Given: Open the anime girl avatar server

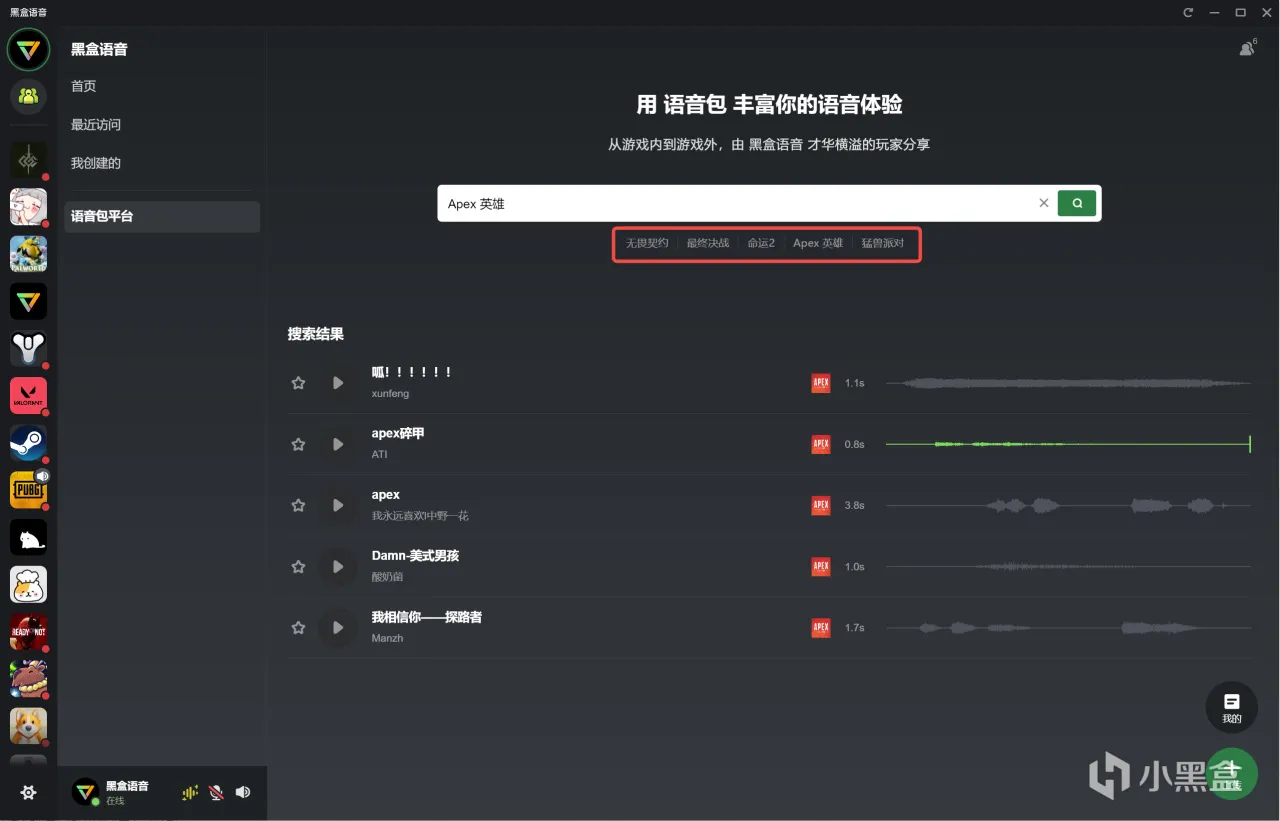Looking at the screenshot, I should 28,207.
